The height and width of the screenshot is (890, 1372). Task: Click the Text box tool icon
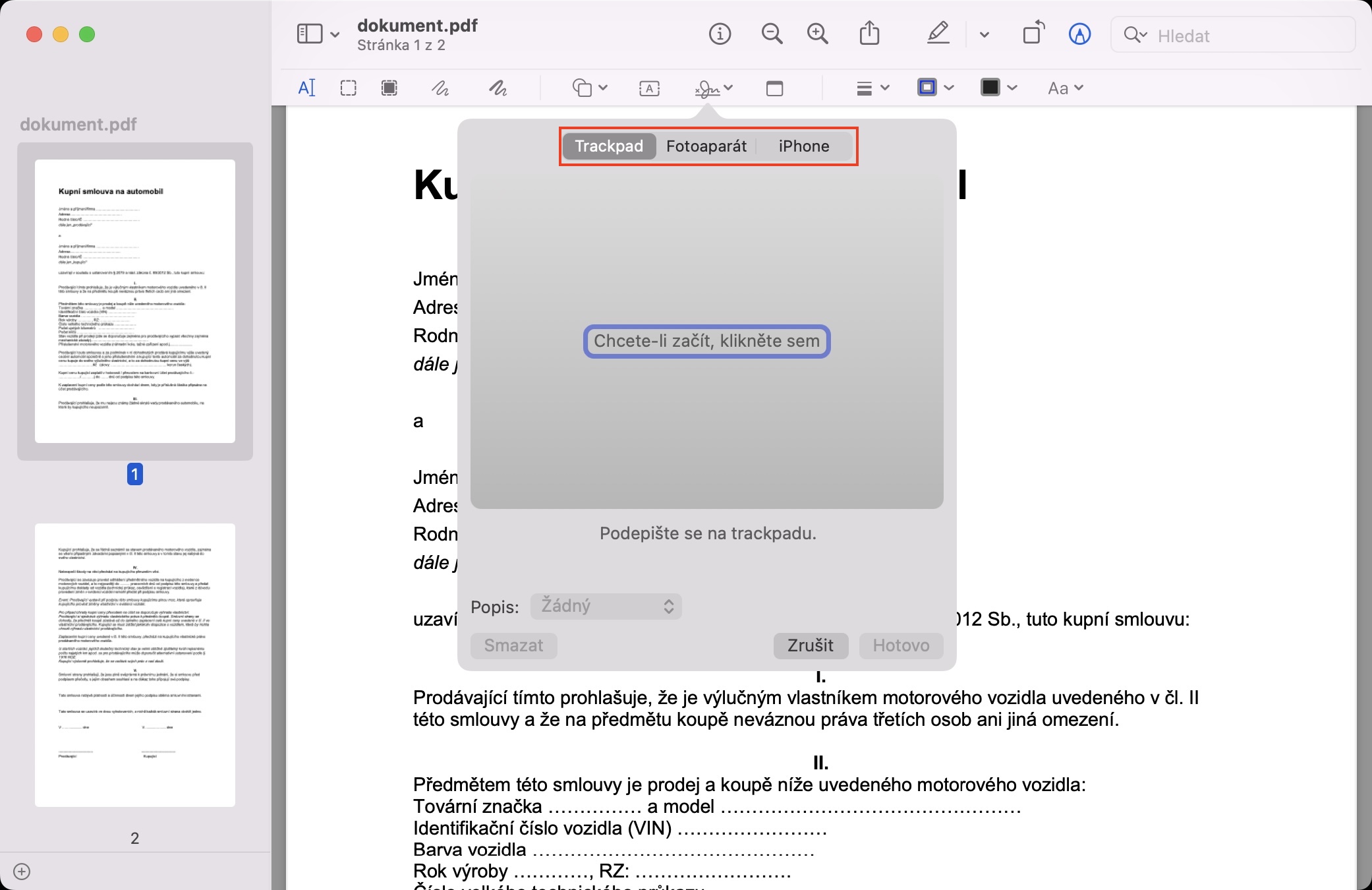[649, 88]
